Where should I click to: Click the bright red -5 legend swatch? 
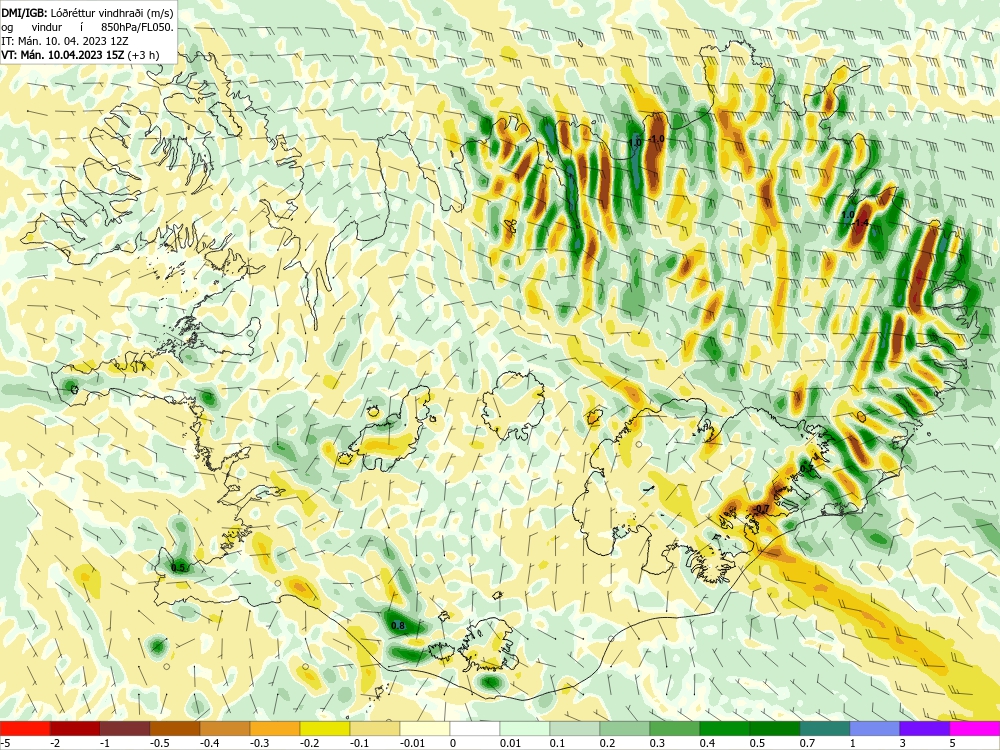pyautogui.click(x=25, y=728)
